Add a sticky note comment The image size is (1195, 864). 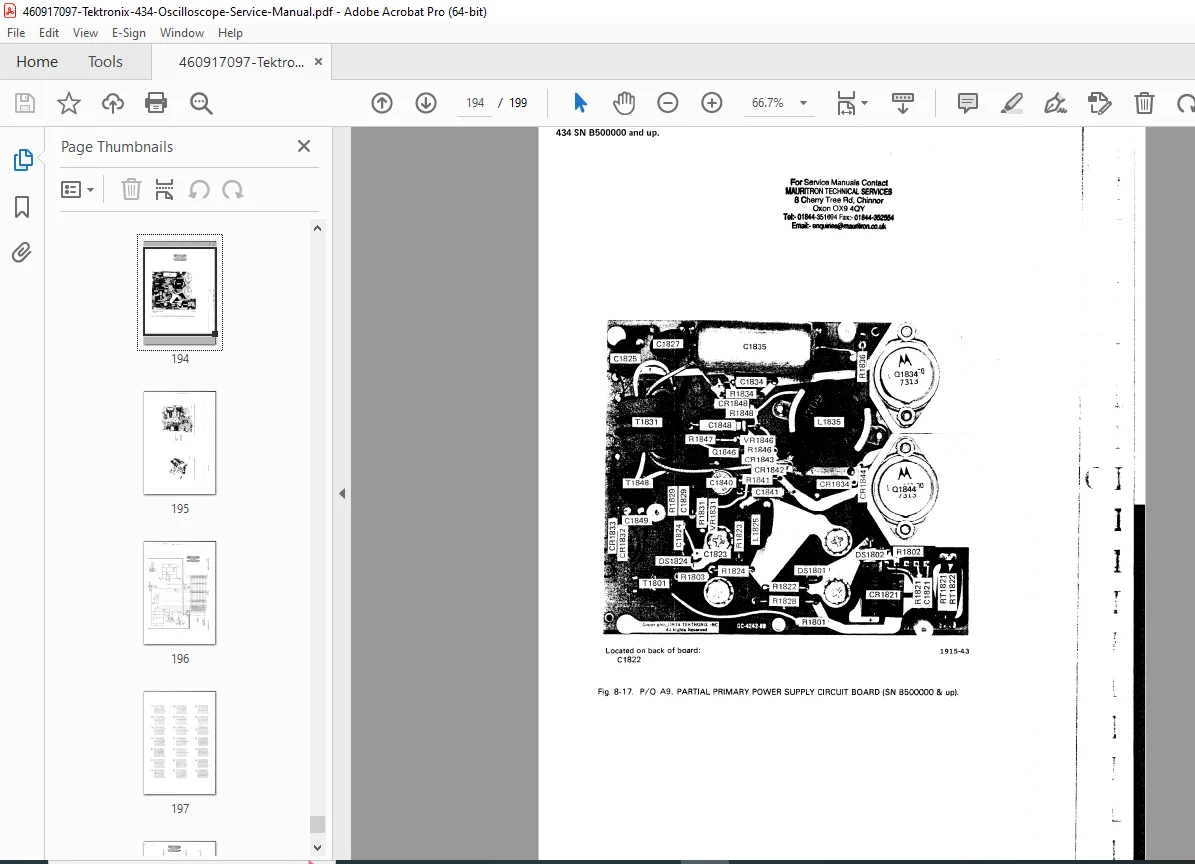click(x=968, y=103)
